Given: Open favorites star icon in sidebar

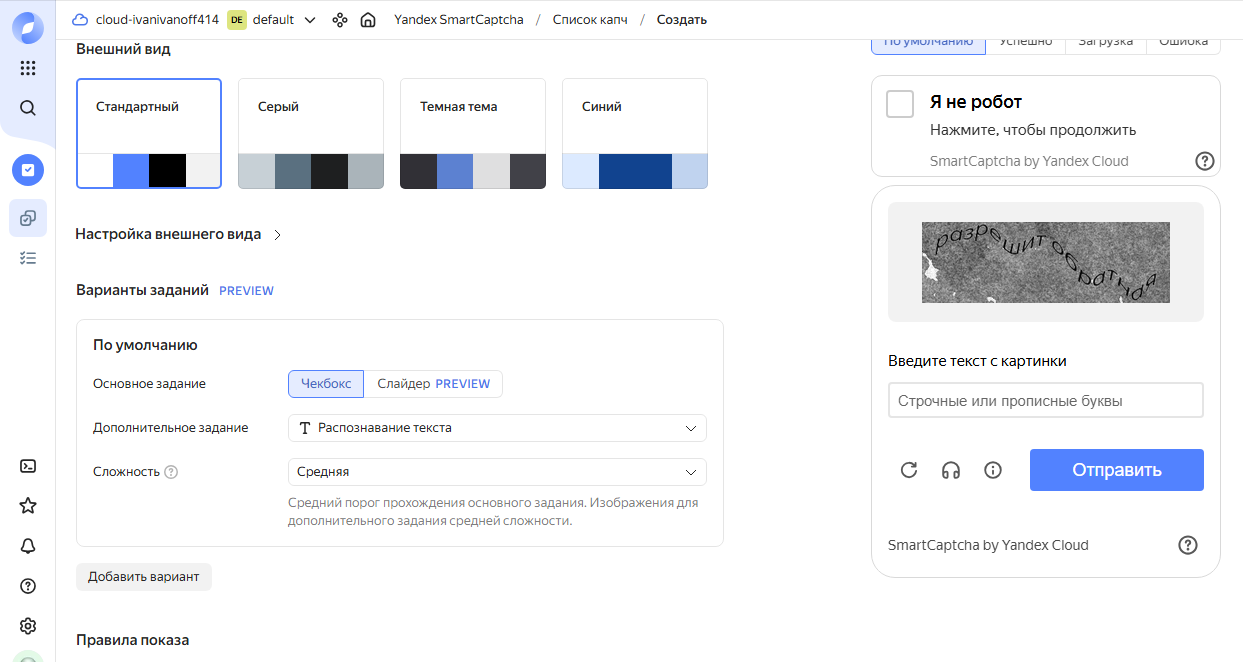Looking at the screenshot, I should 28,506.
